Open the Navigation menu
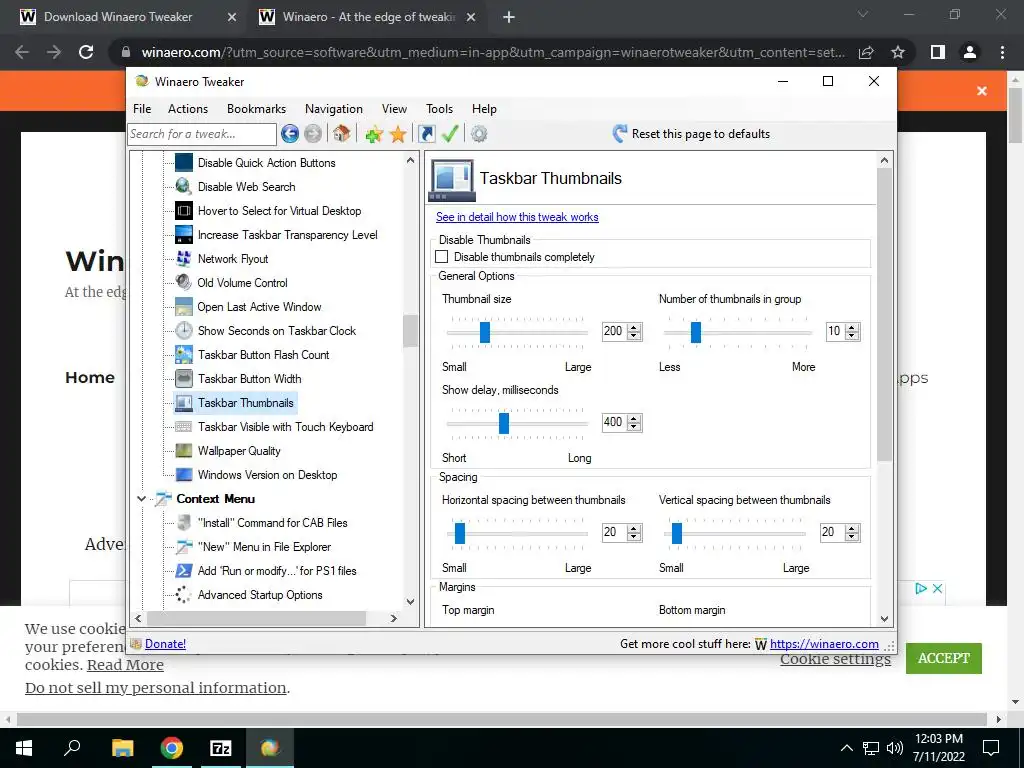The image size is (1024, 768). click(334, 109)
